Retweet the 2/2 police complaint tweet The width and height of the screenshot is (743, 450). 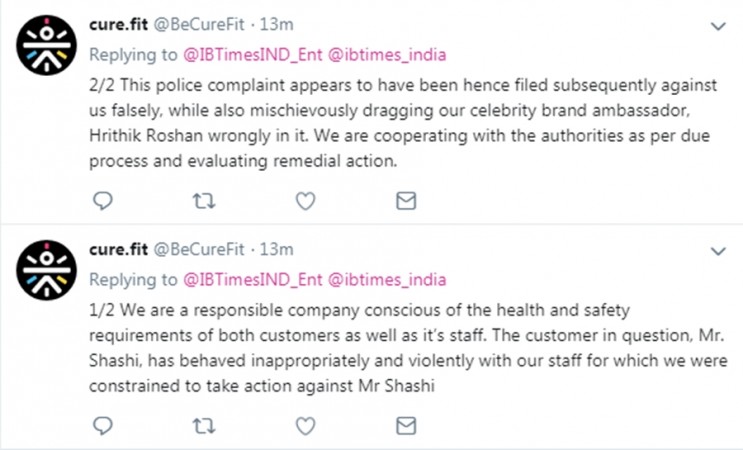pos(204,201)
